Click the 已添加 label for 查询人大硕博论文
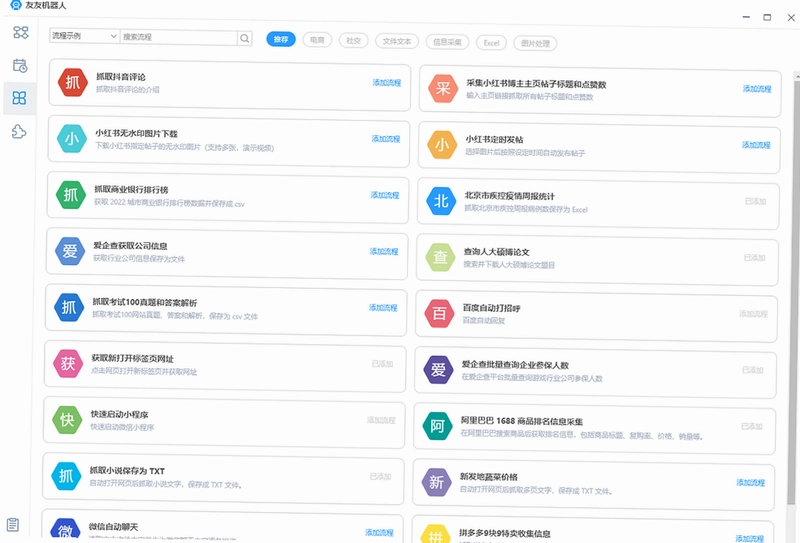The width and height of the screenshot is (800, 543). coord(754,258)
